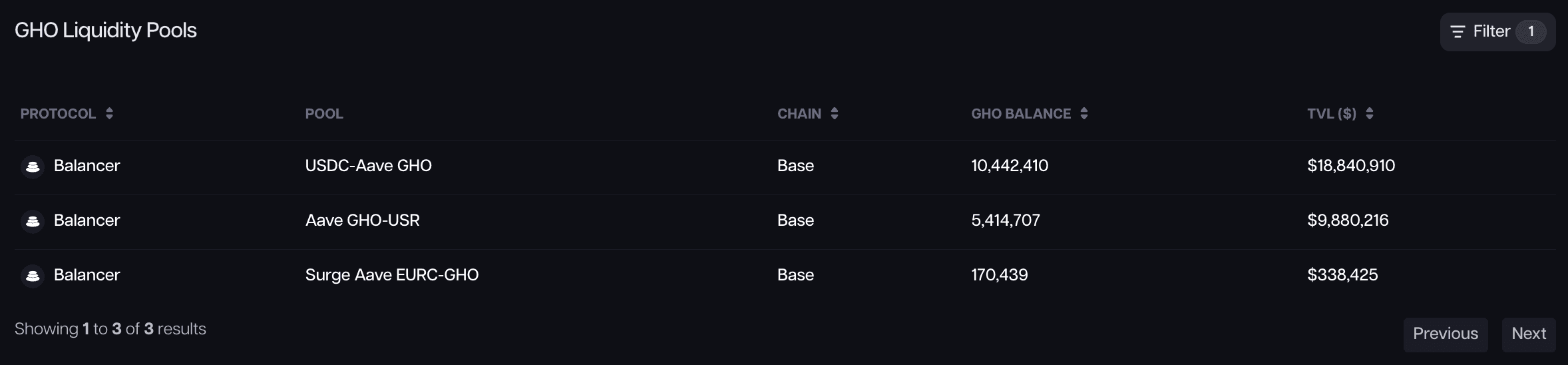This screenshot has width=1568, height=365.
Task: Select the $18,840,910 TVL value
Action: pos(1350,166)
